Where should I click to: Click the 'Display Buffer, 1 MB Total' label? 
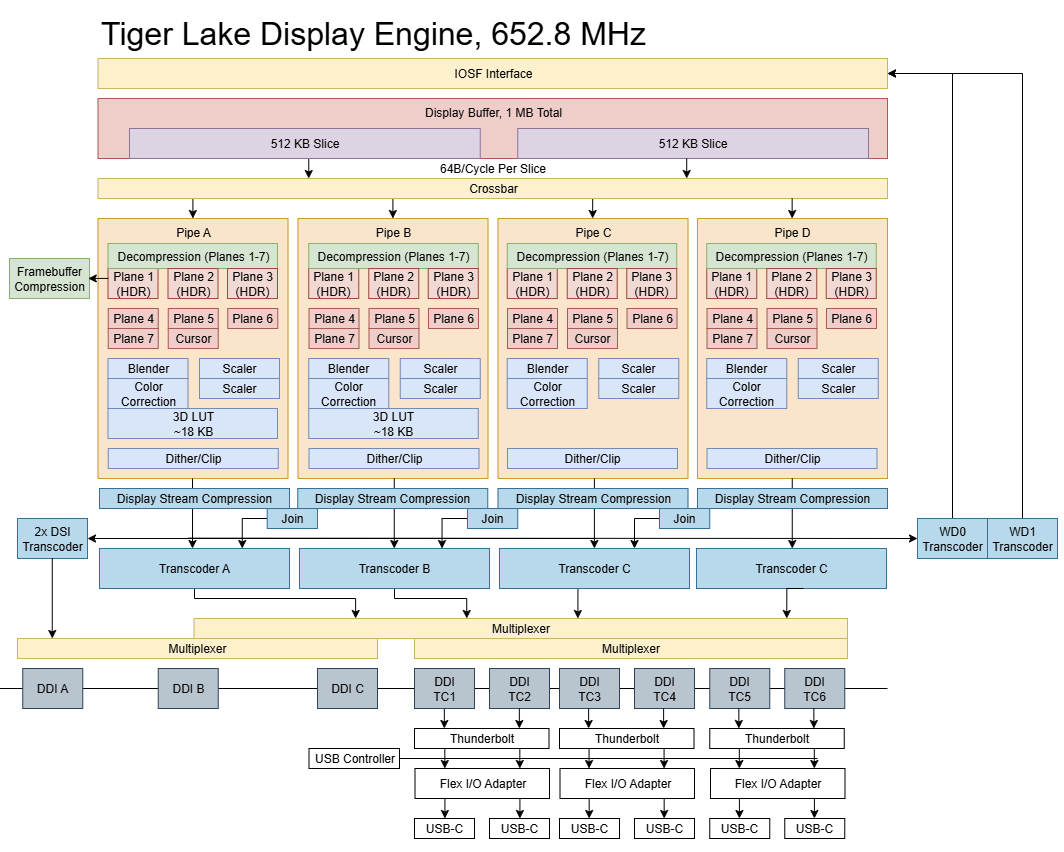[x=493, y=113]
